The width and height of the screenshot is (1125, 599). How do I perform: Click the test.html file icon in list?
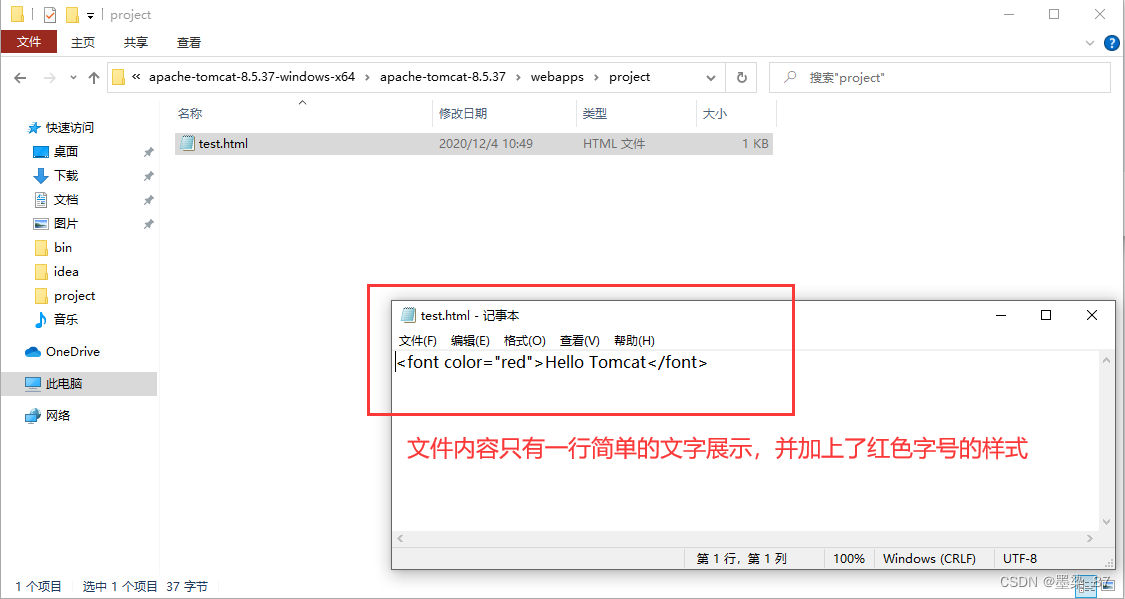tap(187, 143)
